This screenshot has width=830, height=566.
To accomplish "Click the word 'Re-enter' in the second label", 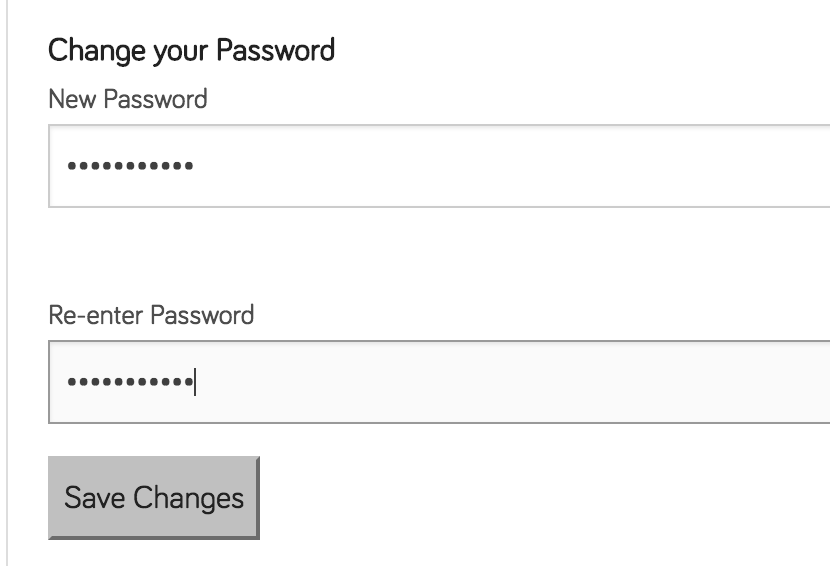I will (x=96, y=316).
